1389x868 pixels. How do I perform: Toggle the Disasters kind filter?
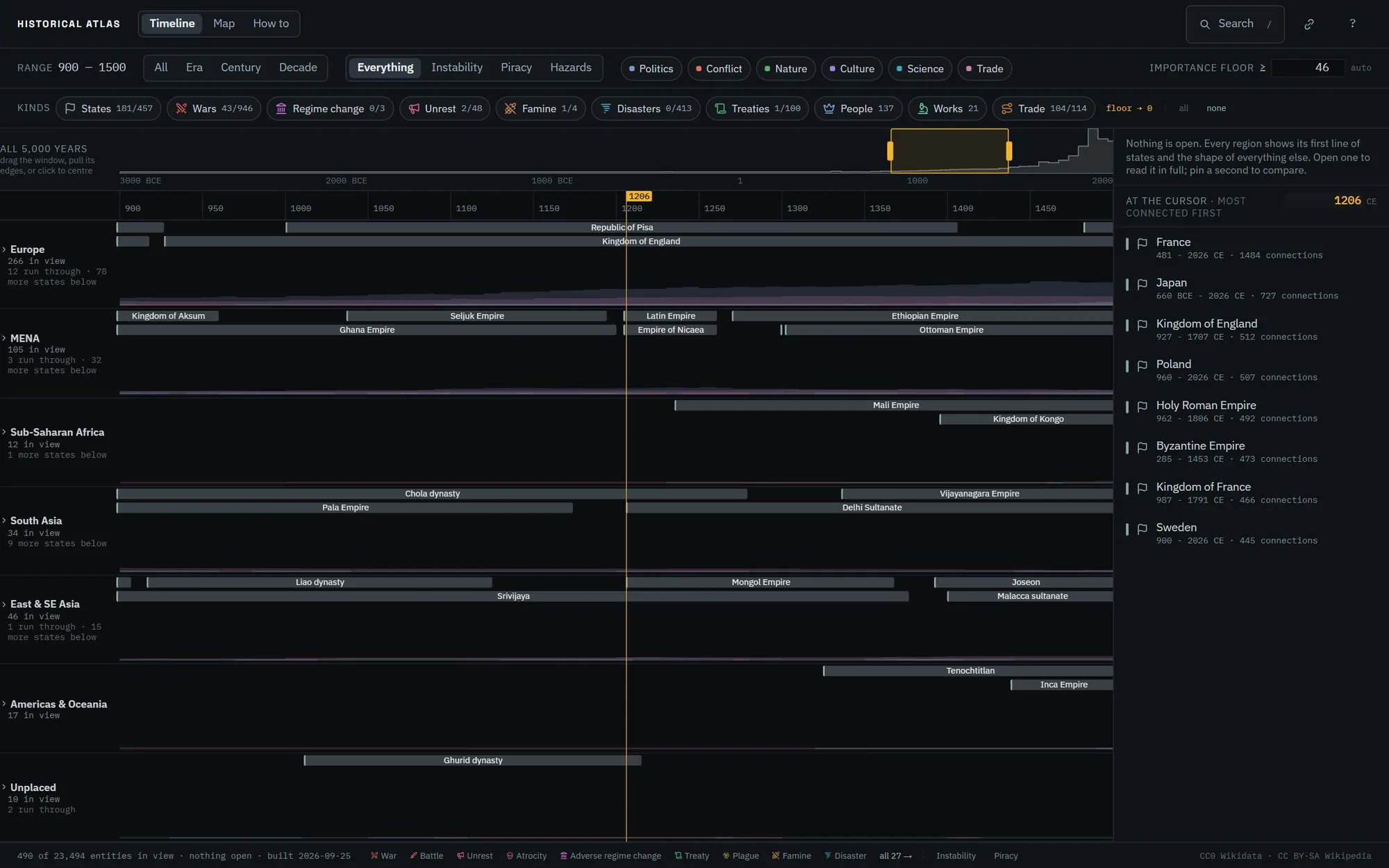click(x=646, y=108)
